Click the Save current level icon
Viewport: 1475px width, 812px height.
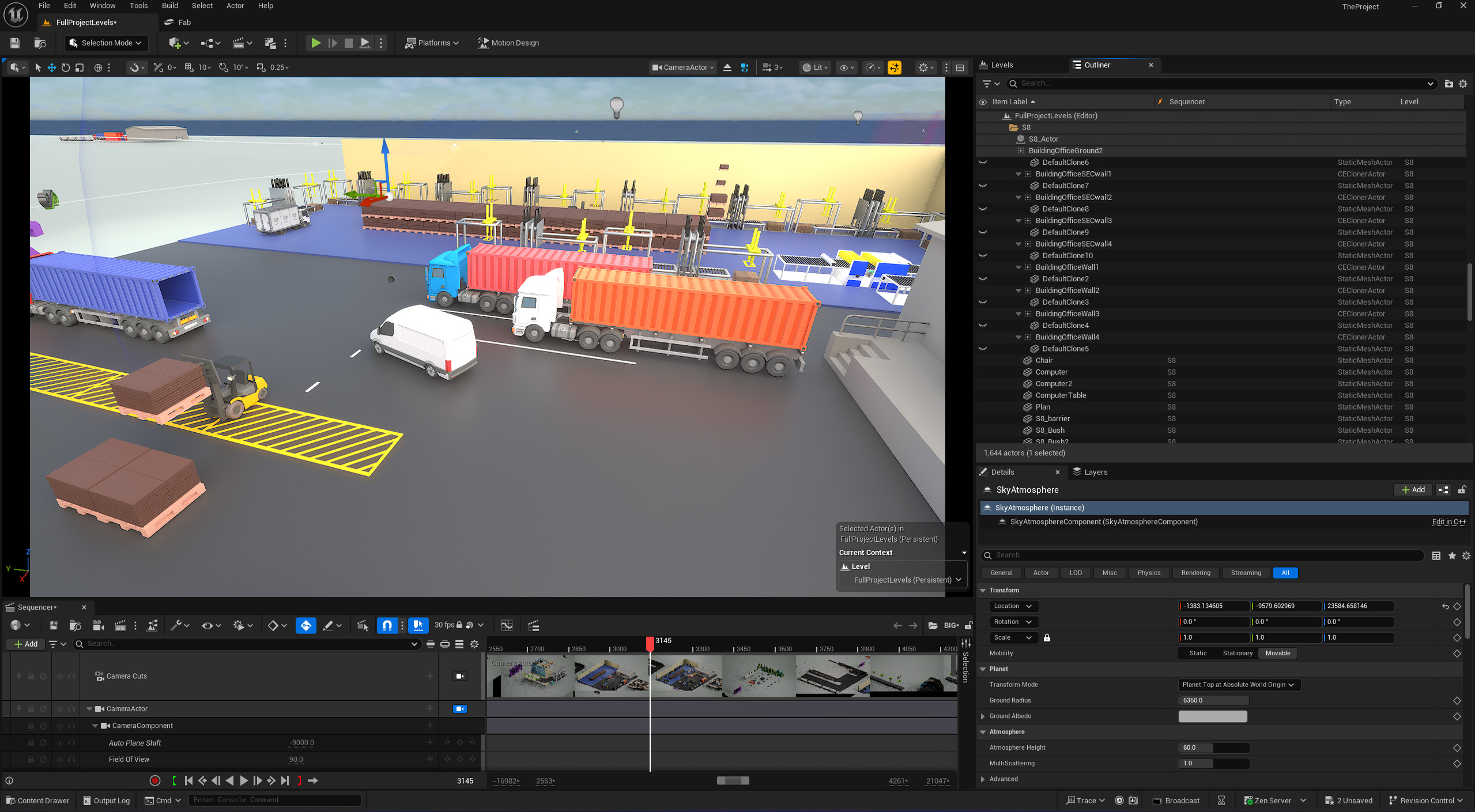click(x=15, y=43)
